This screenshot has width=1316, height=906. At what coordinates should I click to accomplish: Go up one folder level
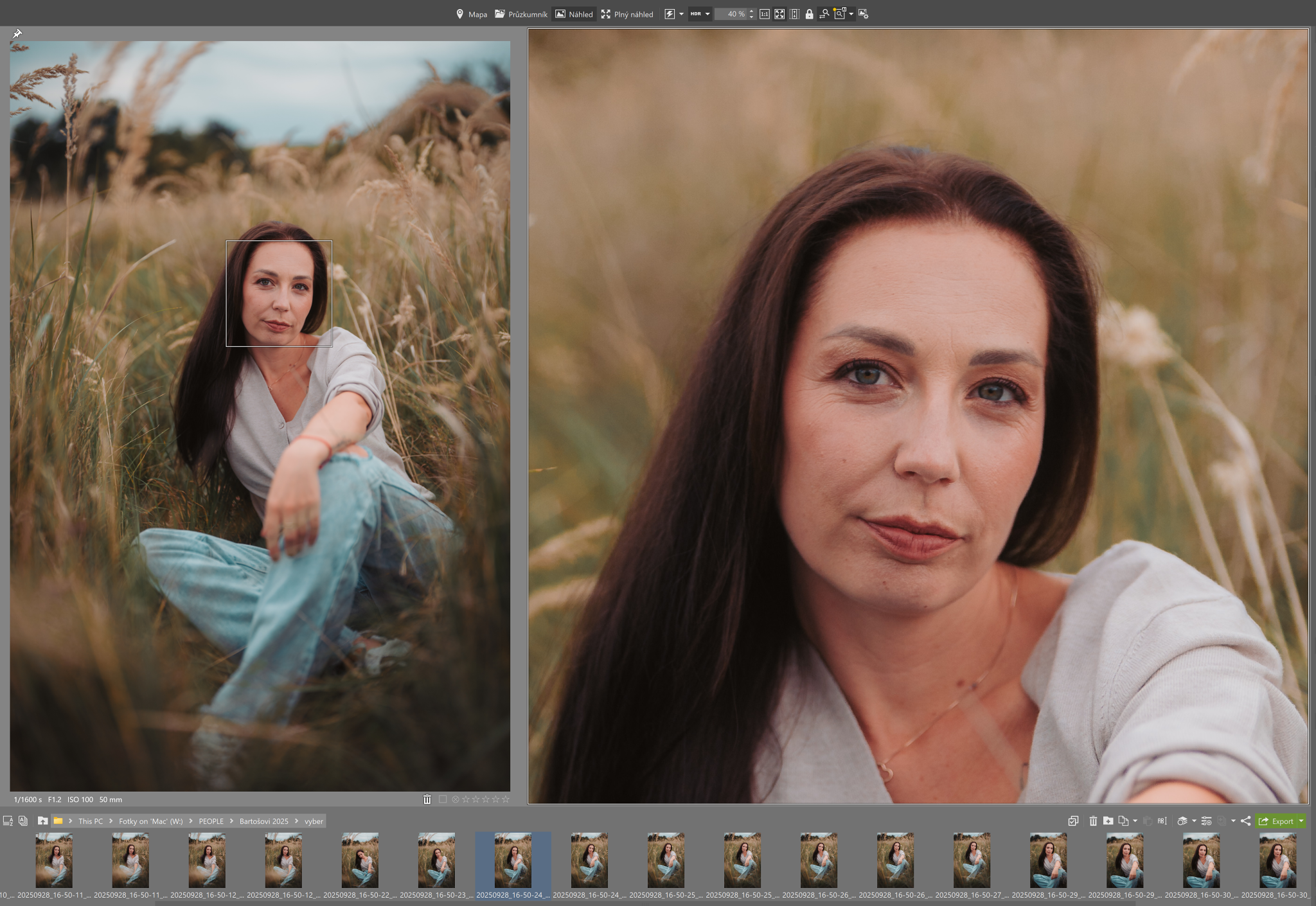click(42, 821)
